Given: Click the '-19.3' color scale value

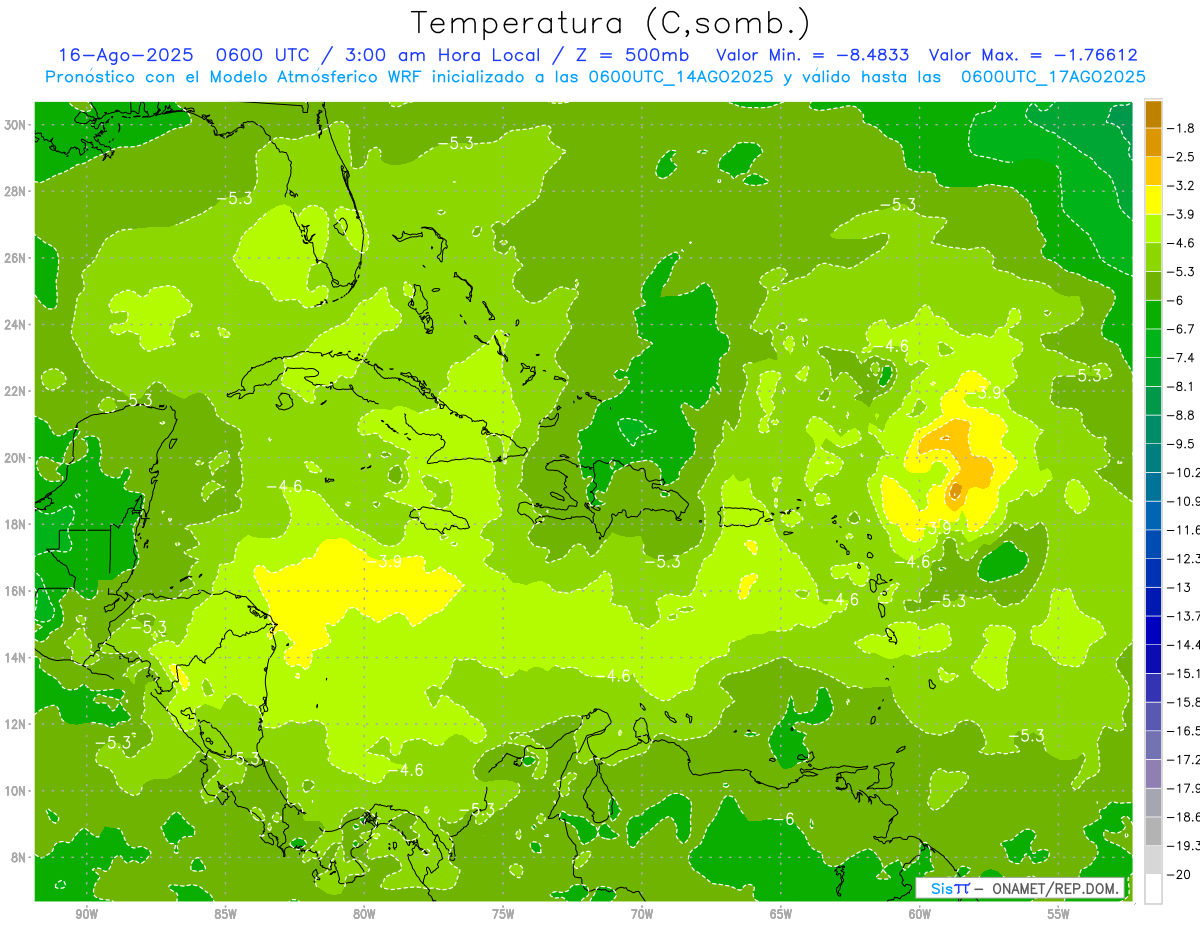Looking at the screenshot, I should click(1185, 846).
